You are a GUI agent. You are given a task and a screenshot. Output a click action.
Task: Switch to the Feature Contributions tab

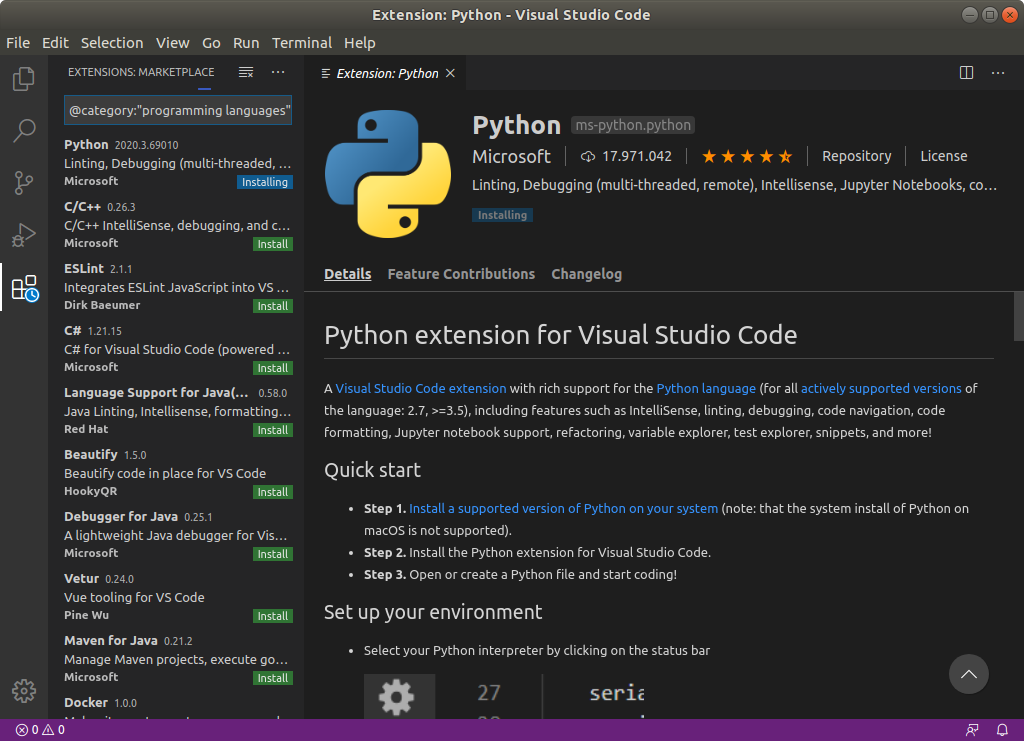[461, 274]
